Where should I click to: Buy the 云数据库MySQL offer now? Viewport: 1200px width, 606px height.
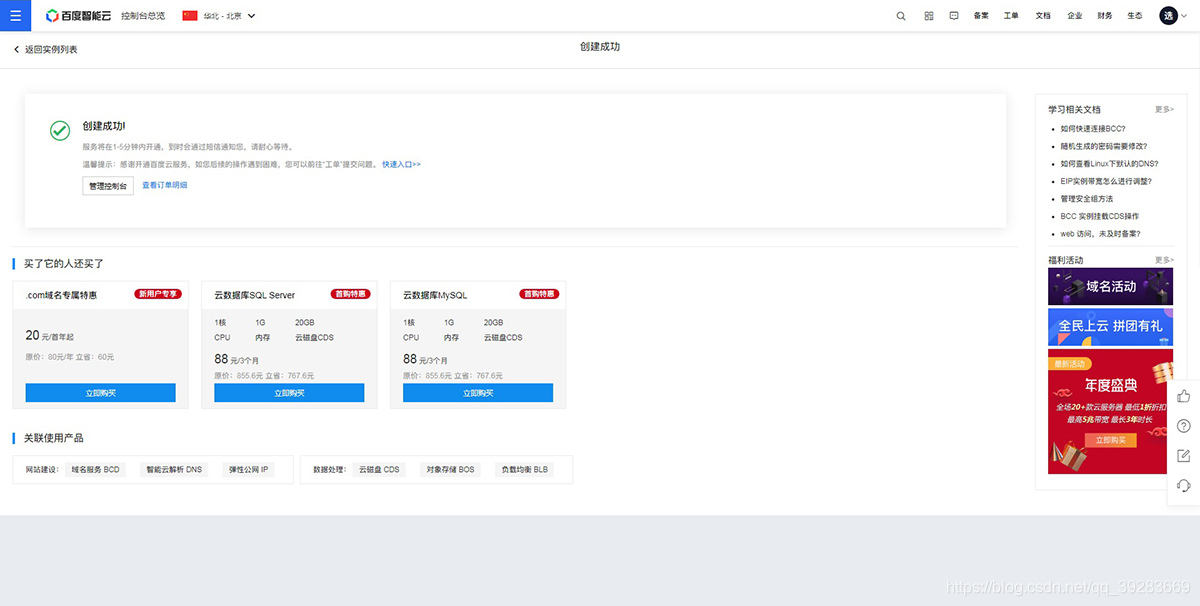(x=478, y=393)
